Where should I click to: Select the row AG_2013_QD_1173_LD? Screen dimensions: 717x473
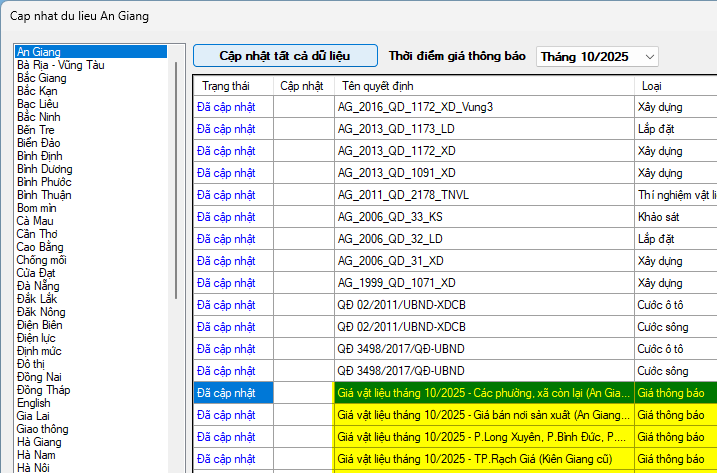pyautogui.click(x=483, y=129)
